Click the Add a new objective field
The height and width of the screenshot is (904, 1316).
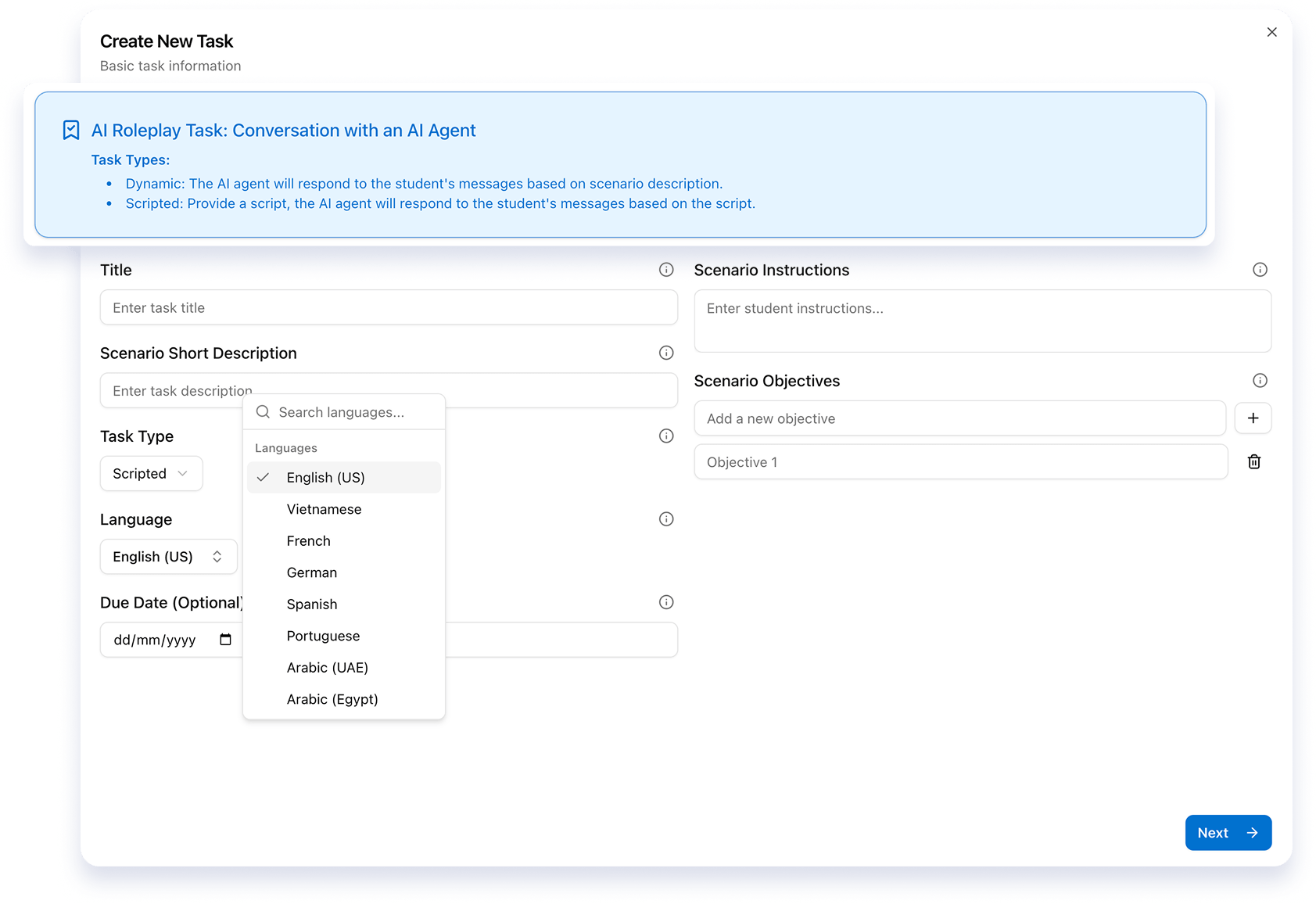[960, 418]
